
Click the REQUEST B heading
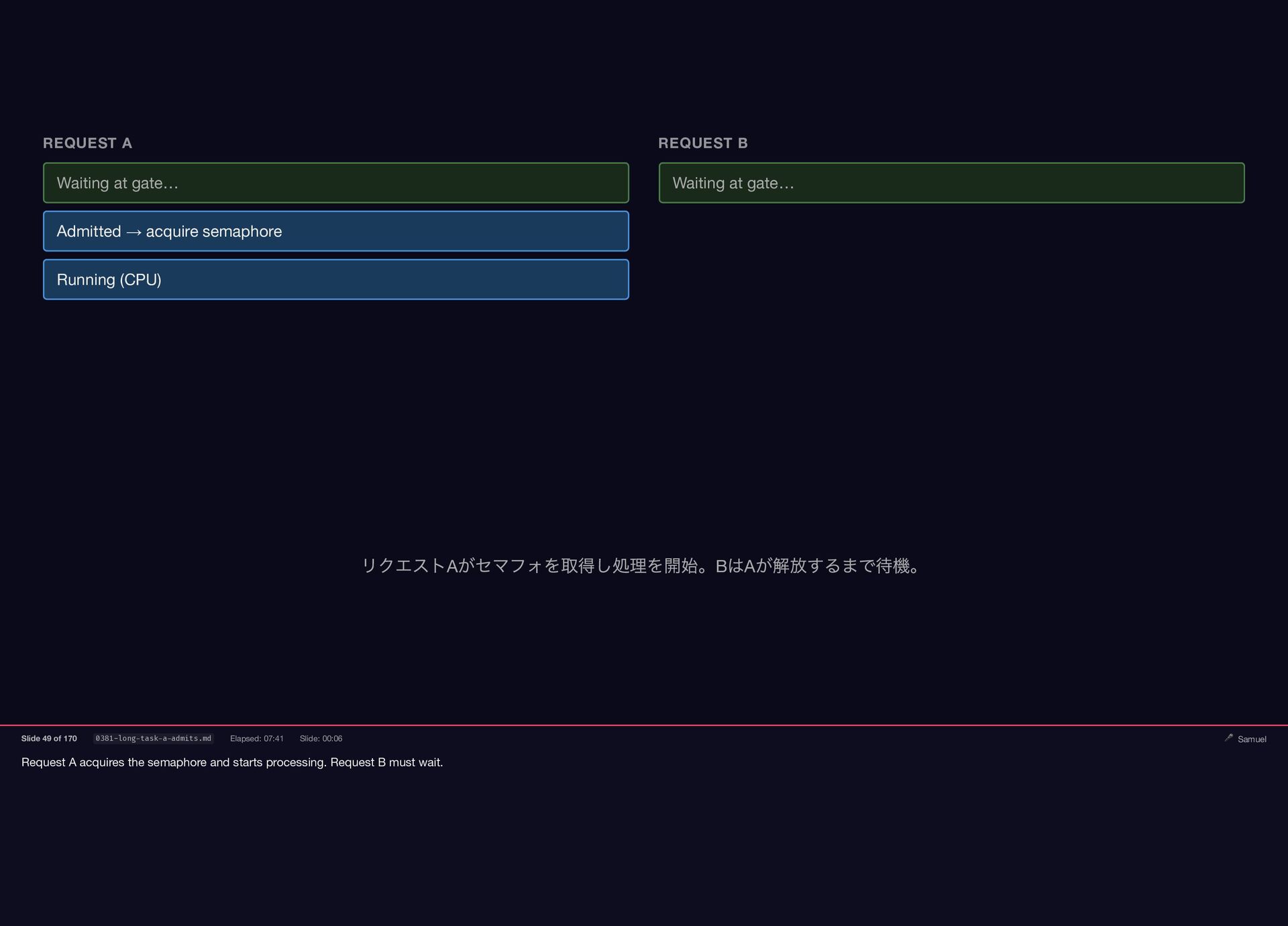tap(702, 143)
